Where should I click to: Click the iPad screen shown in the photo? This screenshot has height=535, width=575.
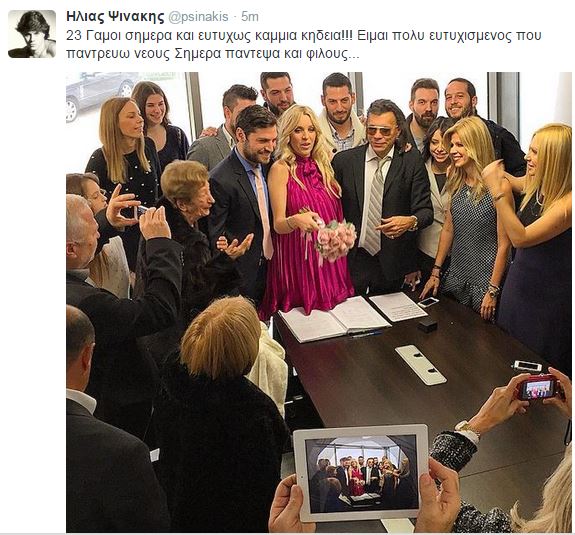coord(361,473)
